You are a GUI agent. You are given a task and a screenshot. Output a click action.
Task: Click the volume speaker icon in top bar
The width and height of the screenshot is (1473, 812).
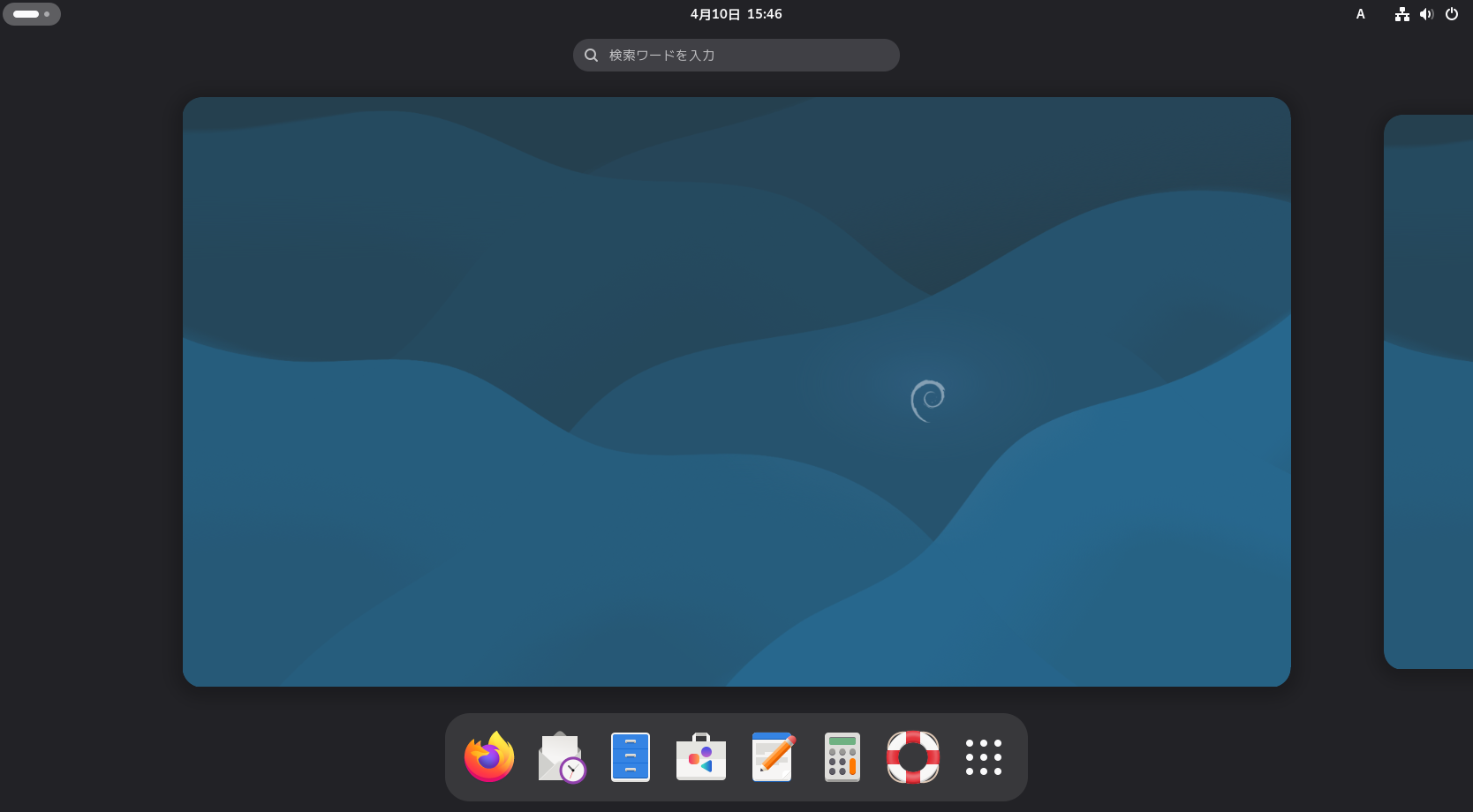point(1426,14)
